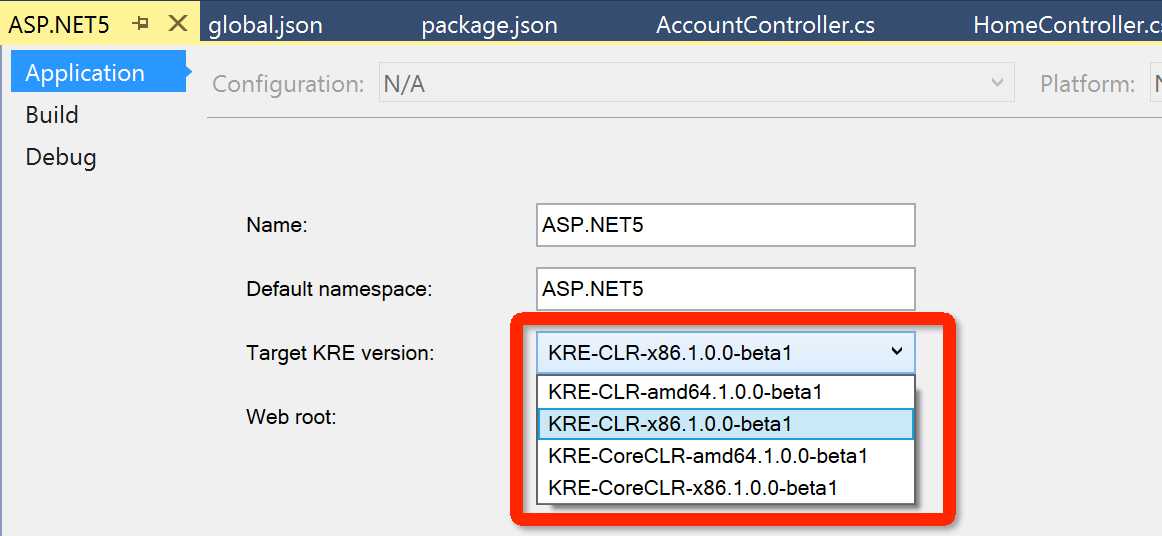The width and height of the screenshot is (1162, 536).
Task: Open the AccountController.cs tab
Action: [766, 25]
